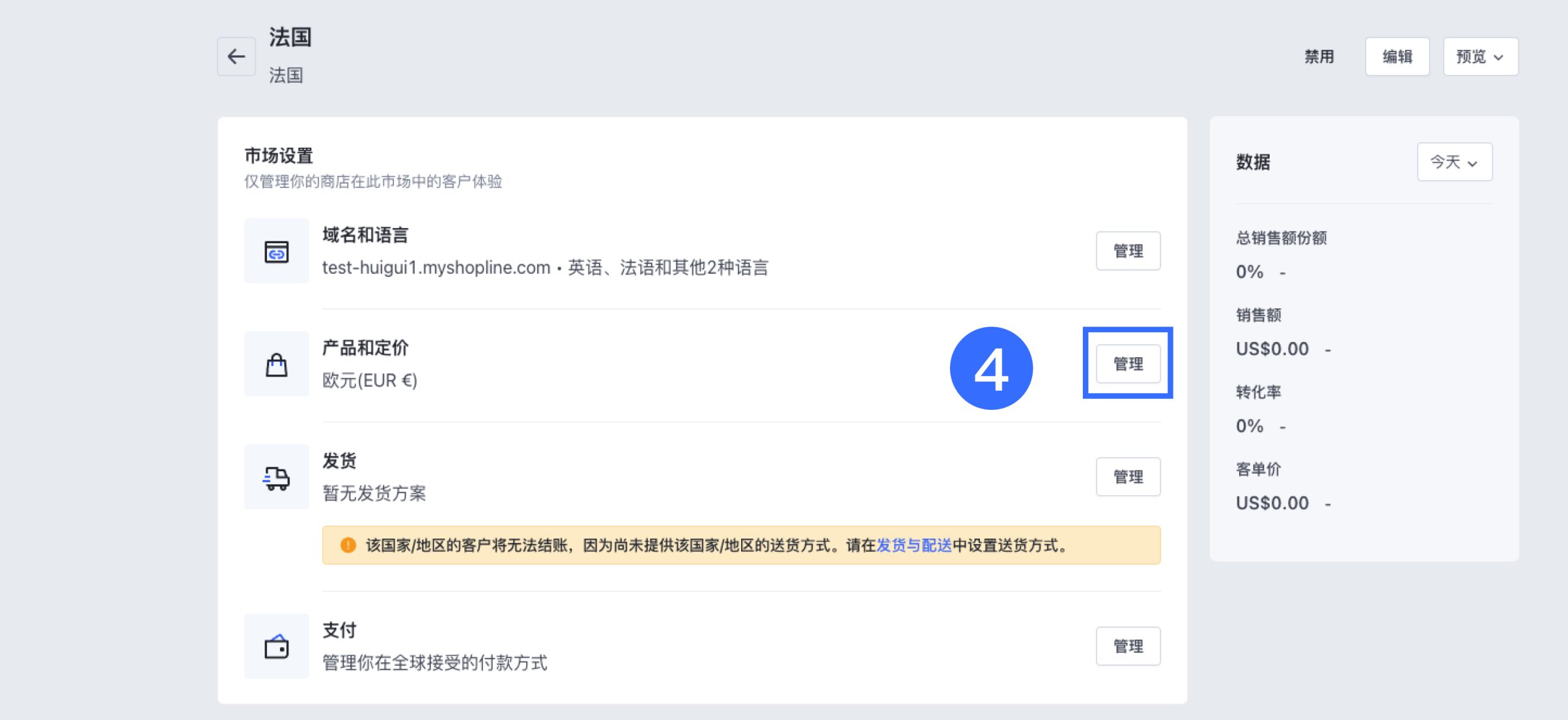
Task: Click the 市场设置 section title
Action: pyautogui.click(x=279, y=156)
